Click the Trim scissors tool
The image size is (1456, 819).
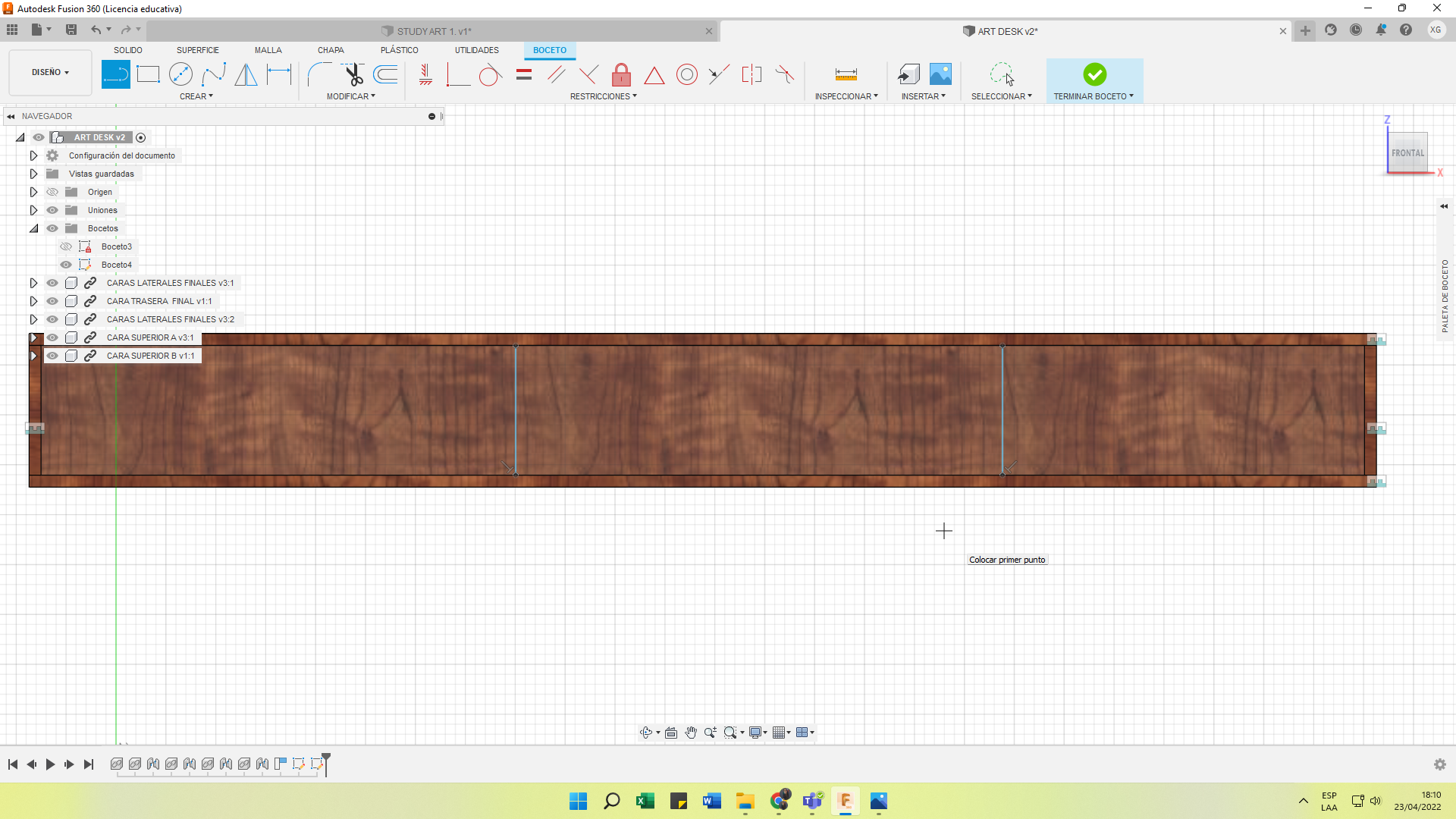click(353, 74)
